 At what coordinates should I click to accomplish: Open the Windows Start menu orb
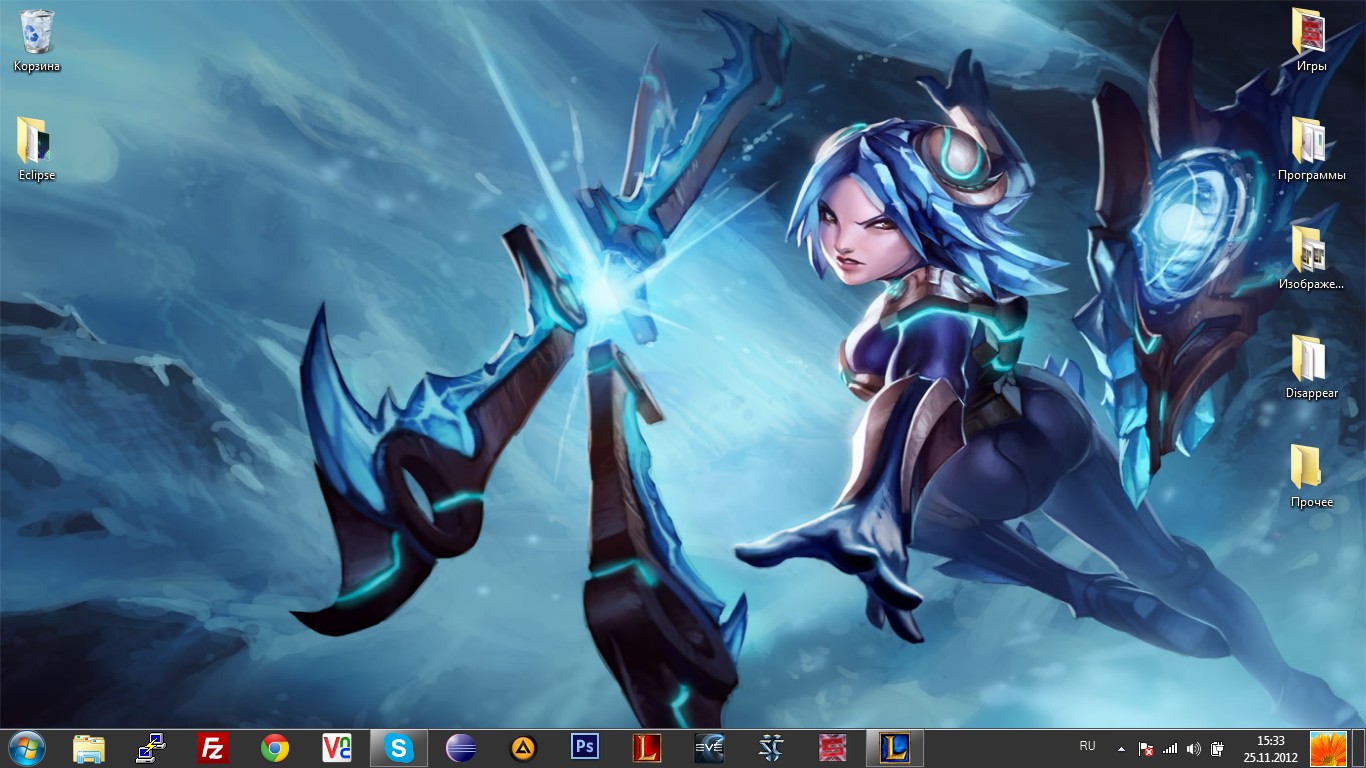click(x=27, y=748)
